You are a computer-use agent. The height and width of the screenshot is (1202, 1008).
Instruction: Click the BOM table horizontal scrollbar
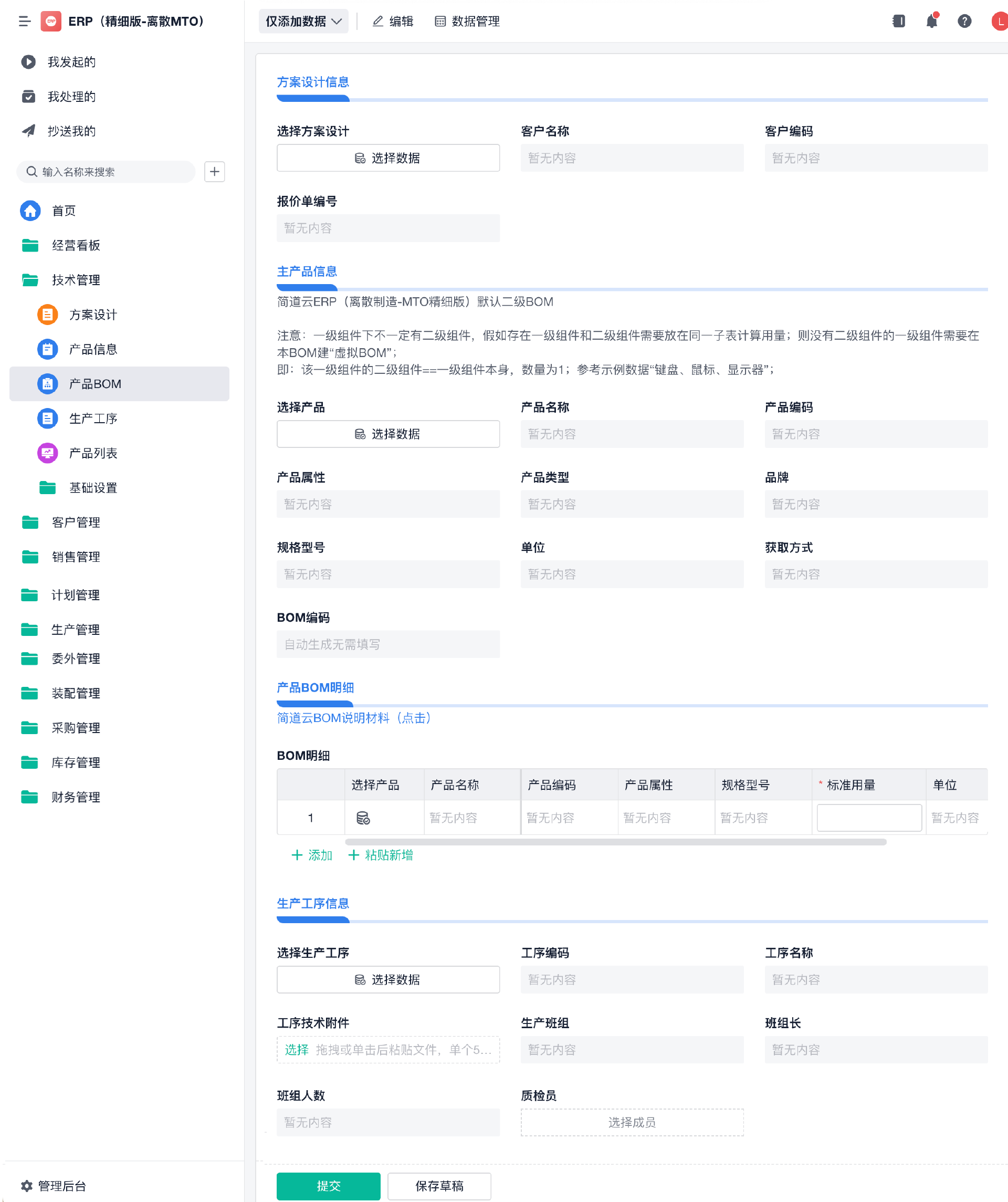tap(615, 842)
